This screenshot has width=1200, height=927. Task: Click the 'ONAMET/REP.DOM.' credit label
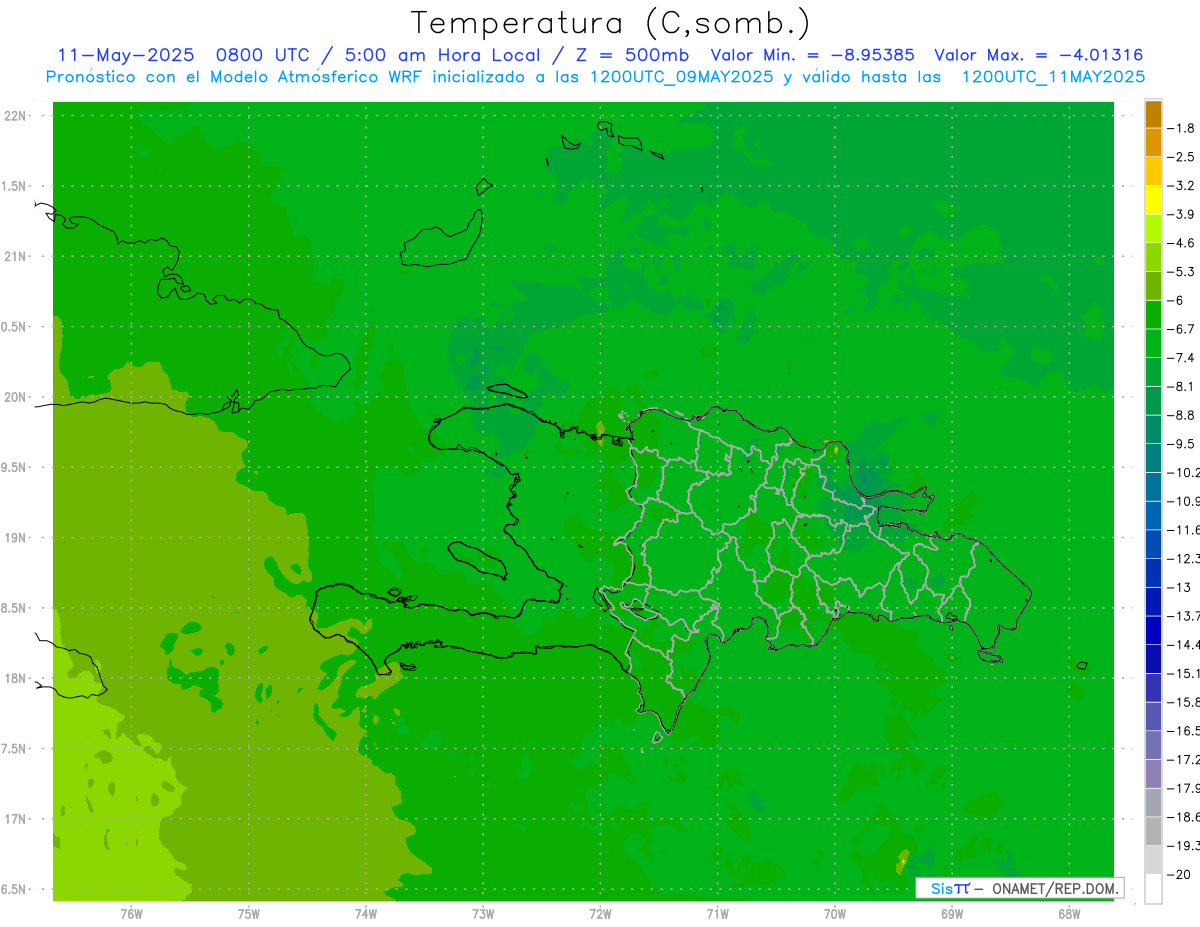[1054, 888]
